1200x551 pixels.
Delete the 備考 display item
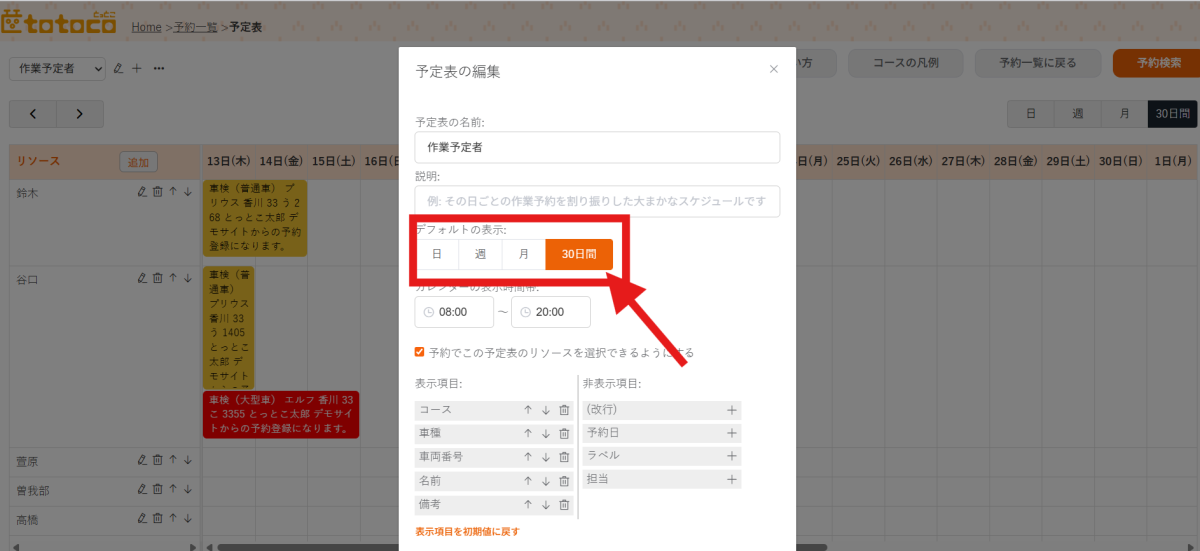tap(564, 505)
